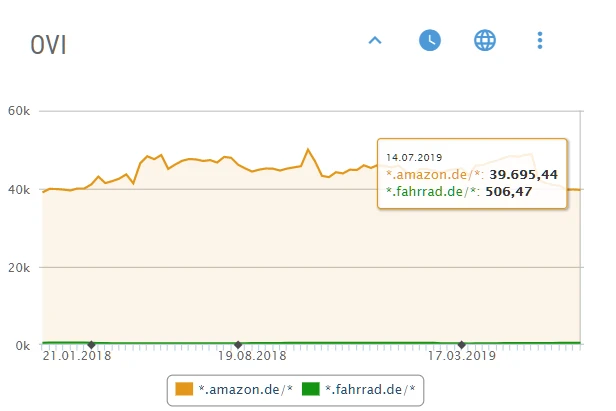
Task: Collapse the OVI panel with the chevron
Action: coord(375,41)
